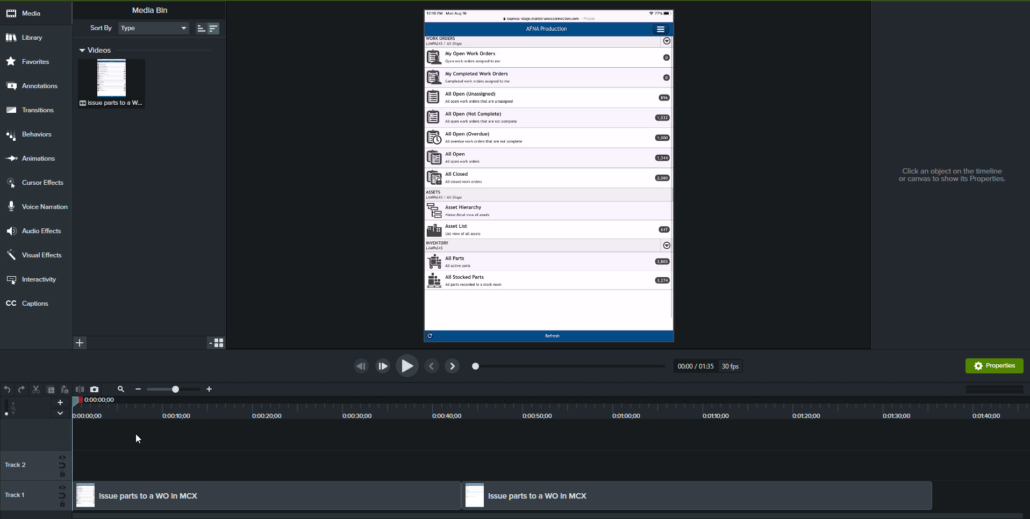The width and height of the screenshot is (1030, 519).
Task: Collapse the Videos section
Action: coord(82,50)
